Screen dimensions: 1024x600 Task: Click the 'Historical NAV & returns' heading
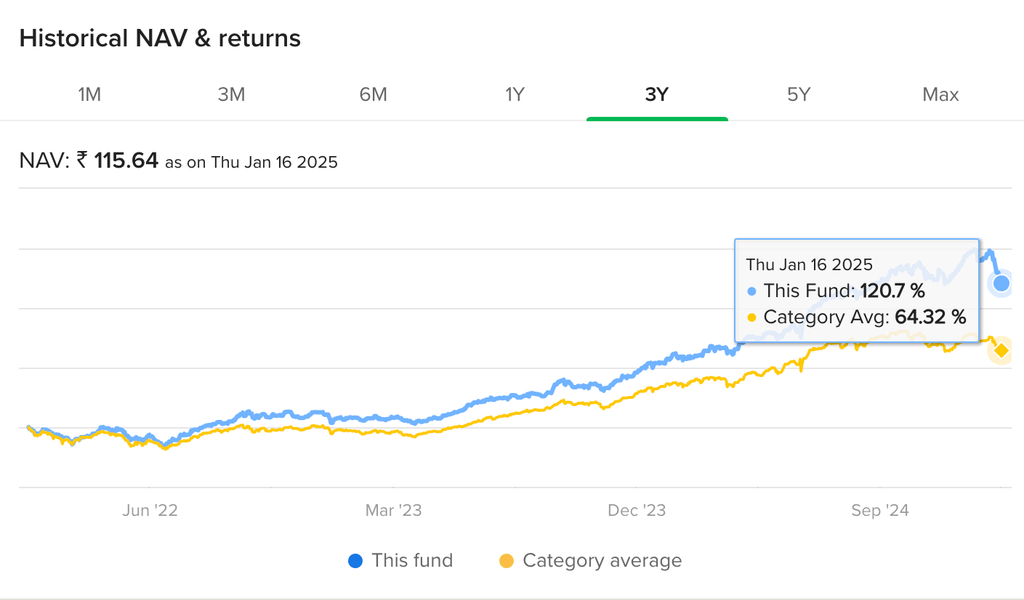tap(160, 38)
